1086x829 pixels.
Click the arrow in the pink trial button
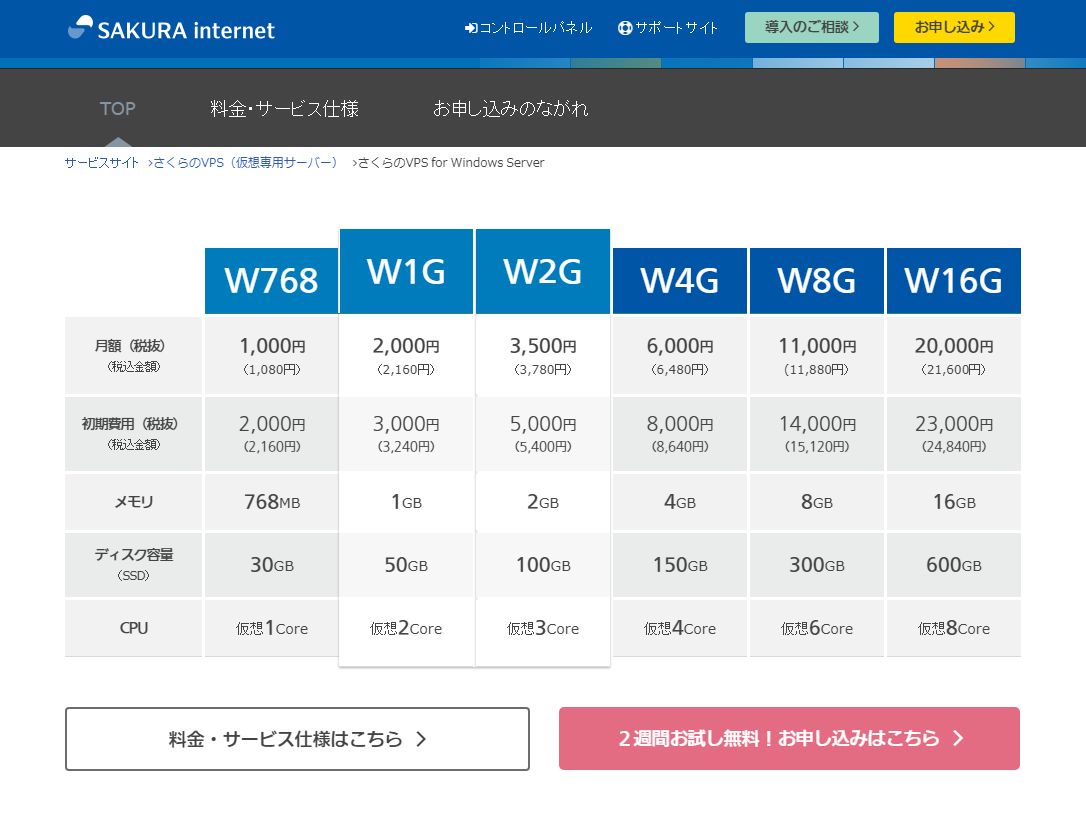coord(958,739)
